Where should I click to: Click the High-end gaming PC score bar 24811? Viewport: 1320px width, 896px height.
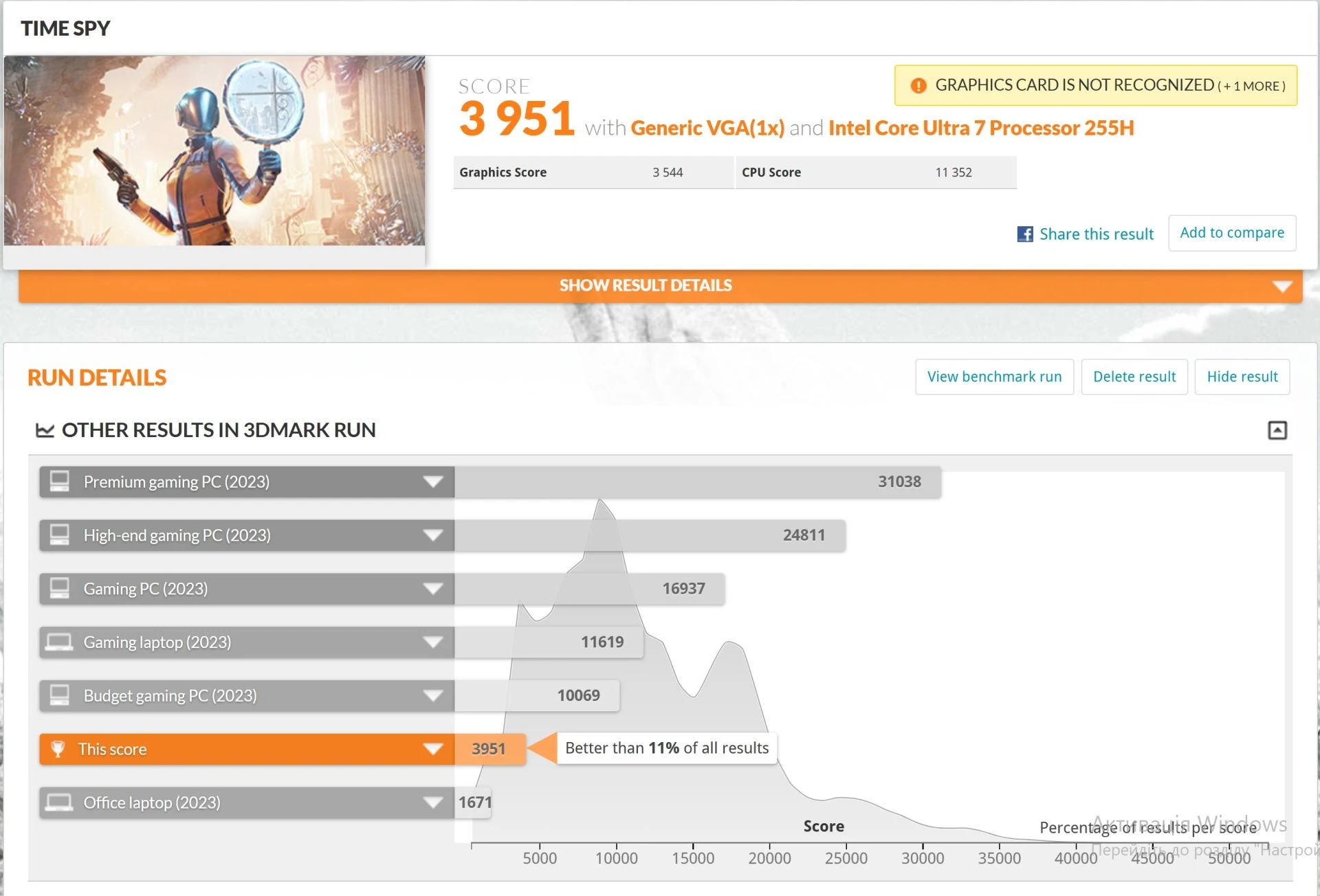pos(650,535)
